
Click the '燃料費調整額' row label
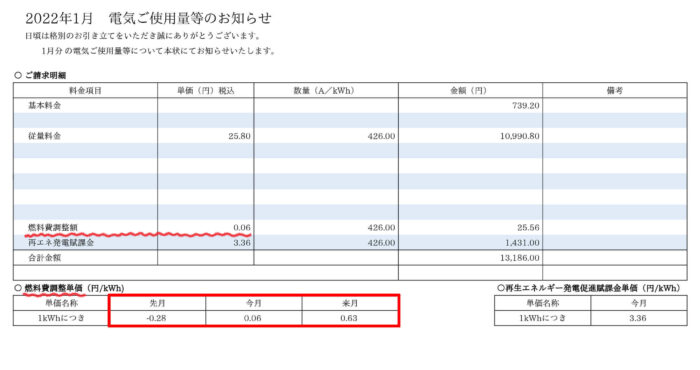pyautogui.click(x=53, y=228)
